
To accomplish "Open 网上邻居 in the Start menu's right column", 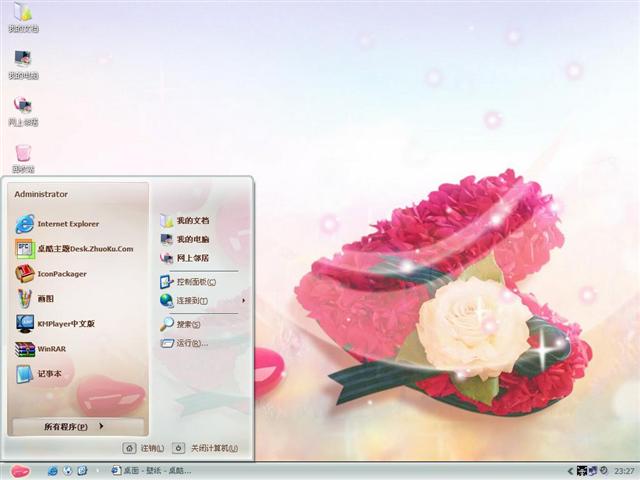I will coord(184,258).
